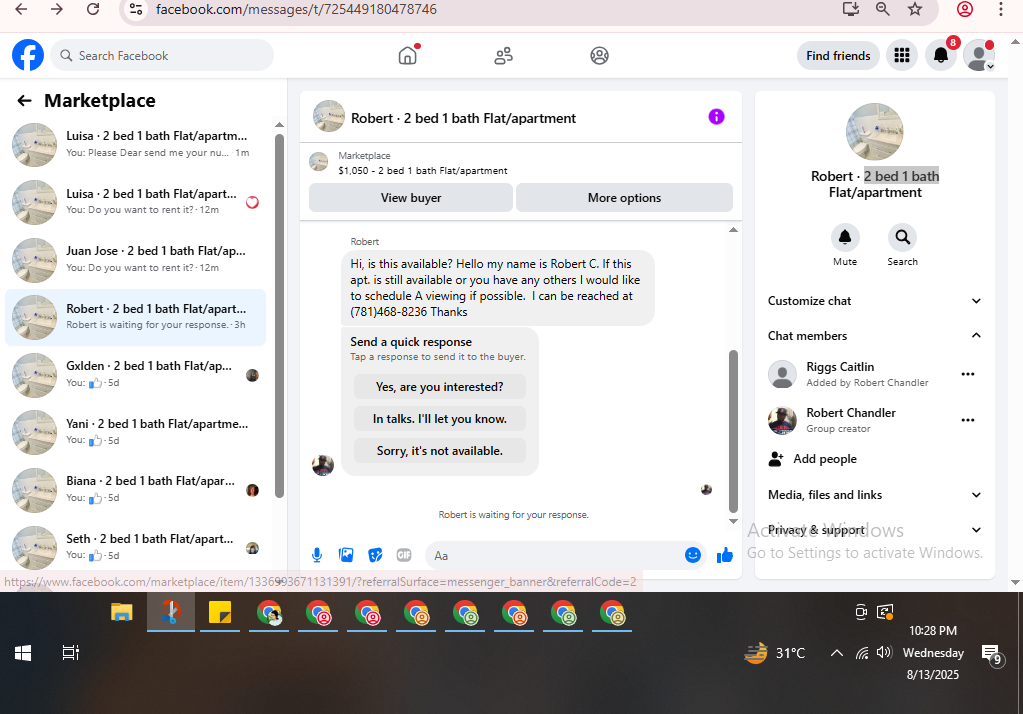1023x714 pixels.
Task: Open Task View on taskbar
Action: tap(70, 653)
